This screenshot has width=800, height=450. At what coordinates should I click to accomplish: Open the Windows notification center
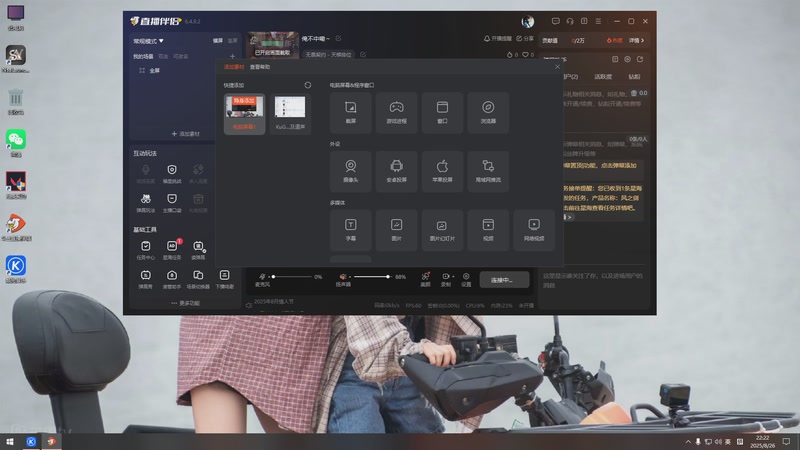pos(786,442)
